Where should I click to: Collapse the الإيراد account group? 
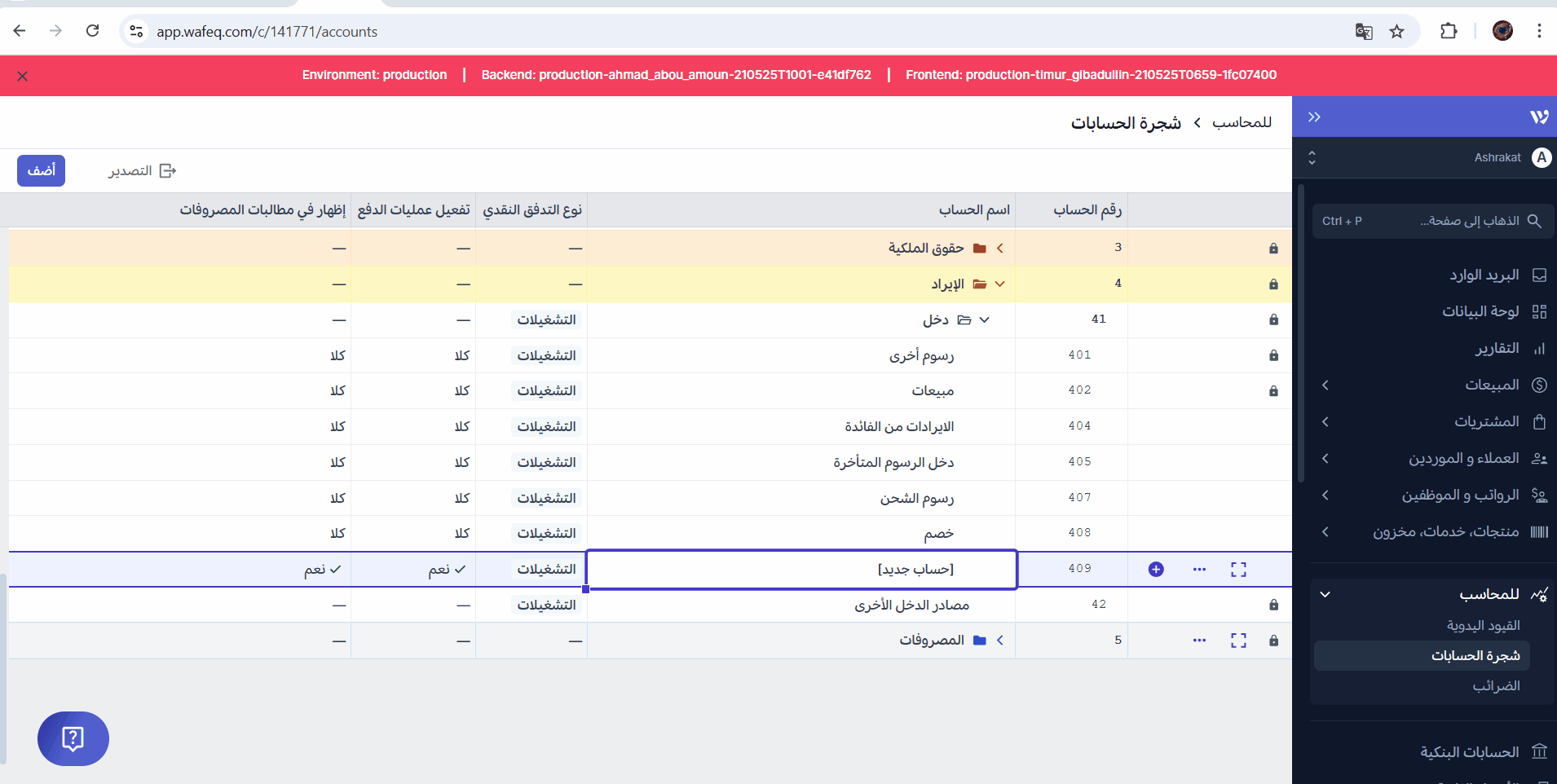pos(999,284)
